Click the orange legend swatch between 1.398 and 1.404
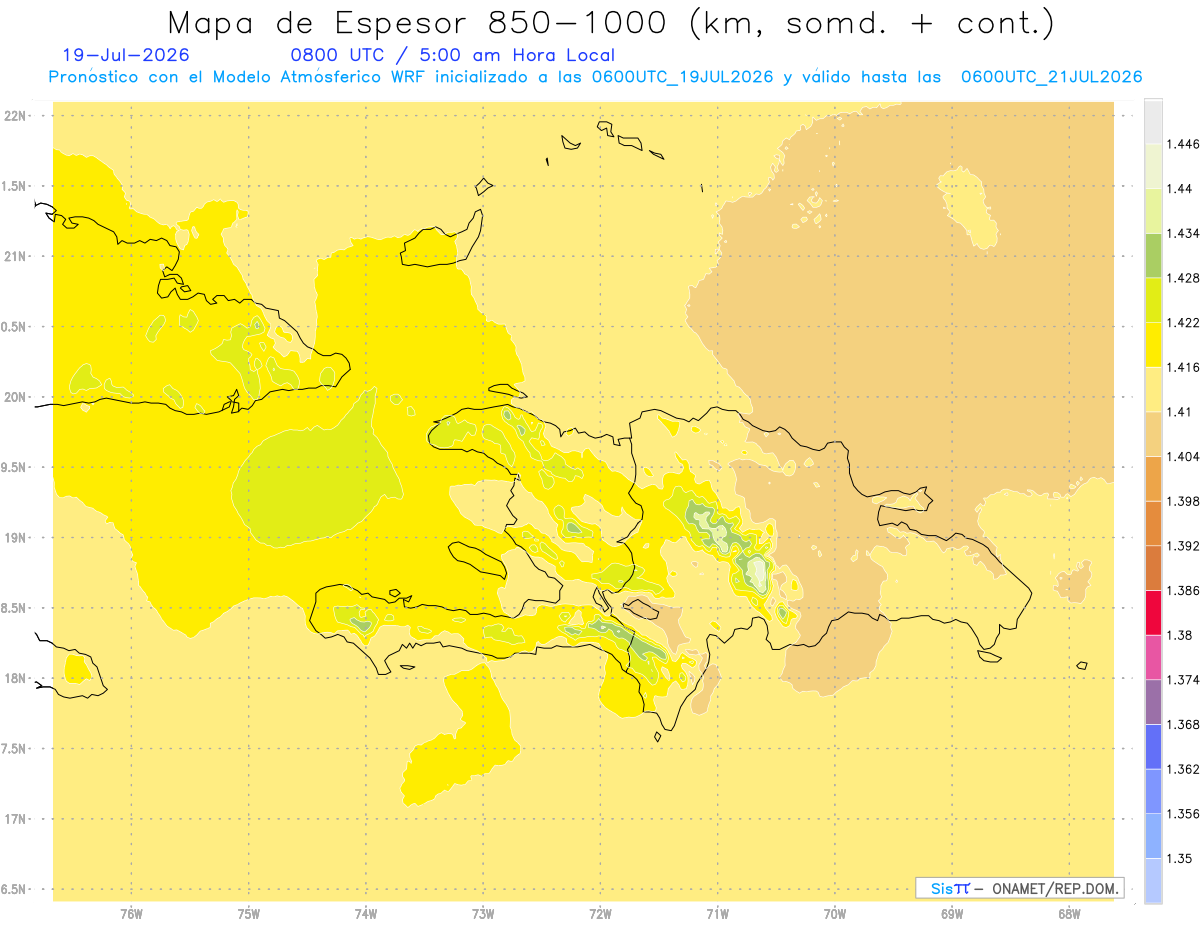This screenshot has height=927, width=1200. tap(1153, 479)
